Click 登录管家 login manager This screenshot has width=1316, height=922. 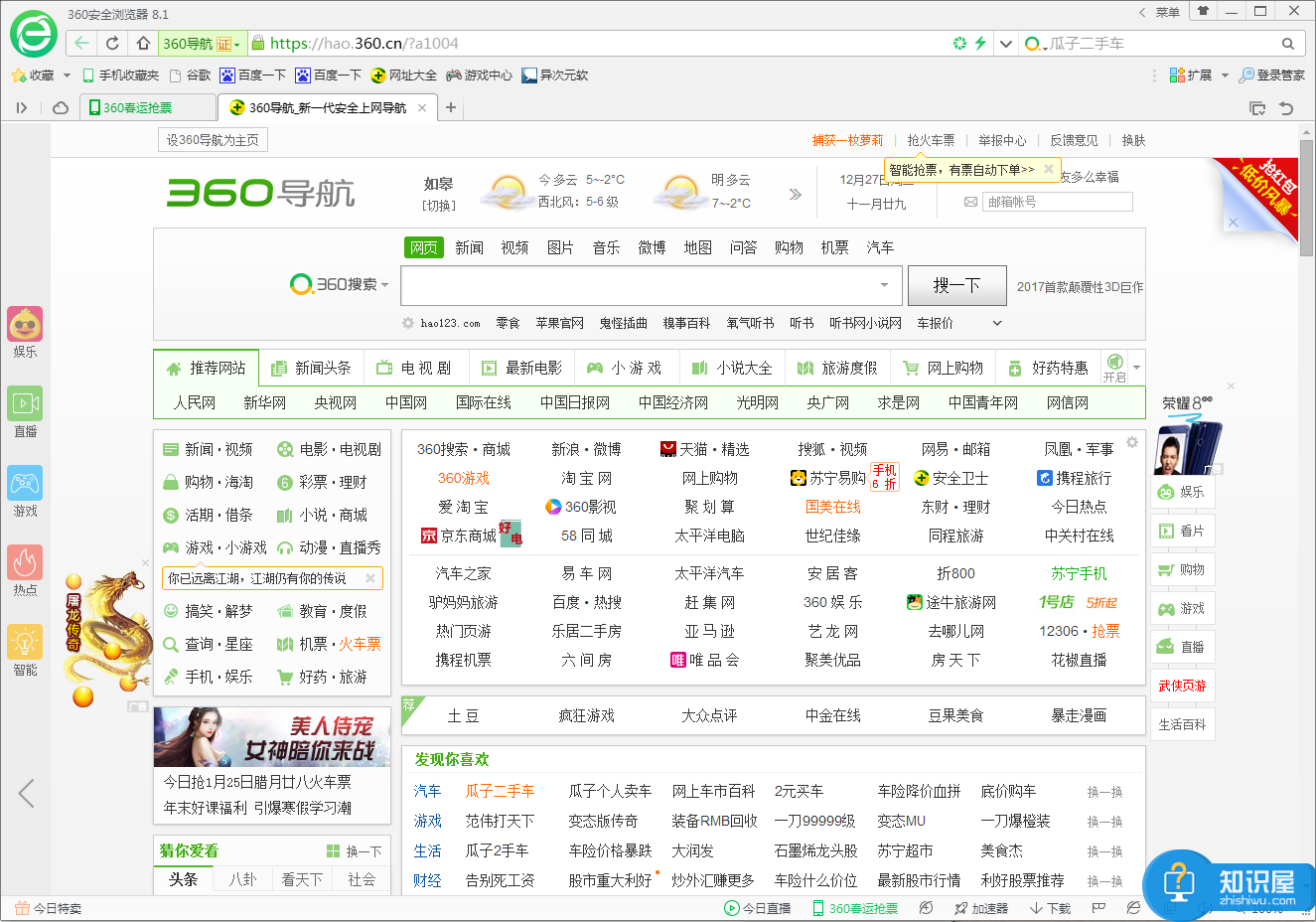(1272, 75)
